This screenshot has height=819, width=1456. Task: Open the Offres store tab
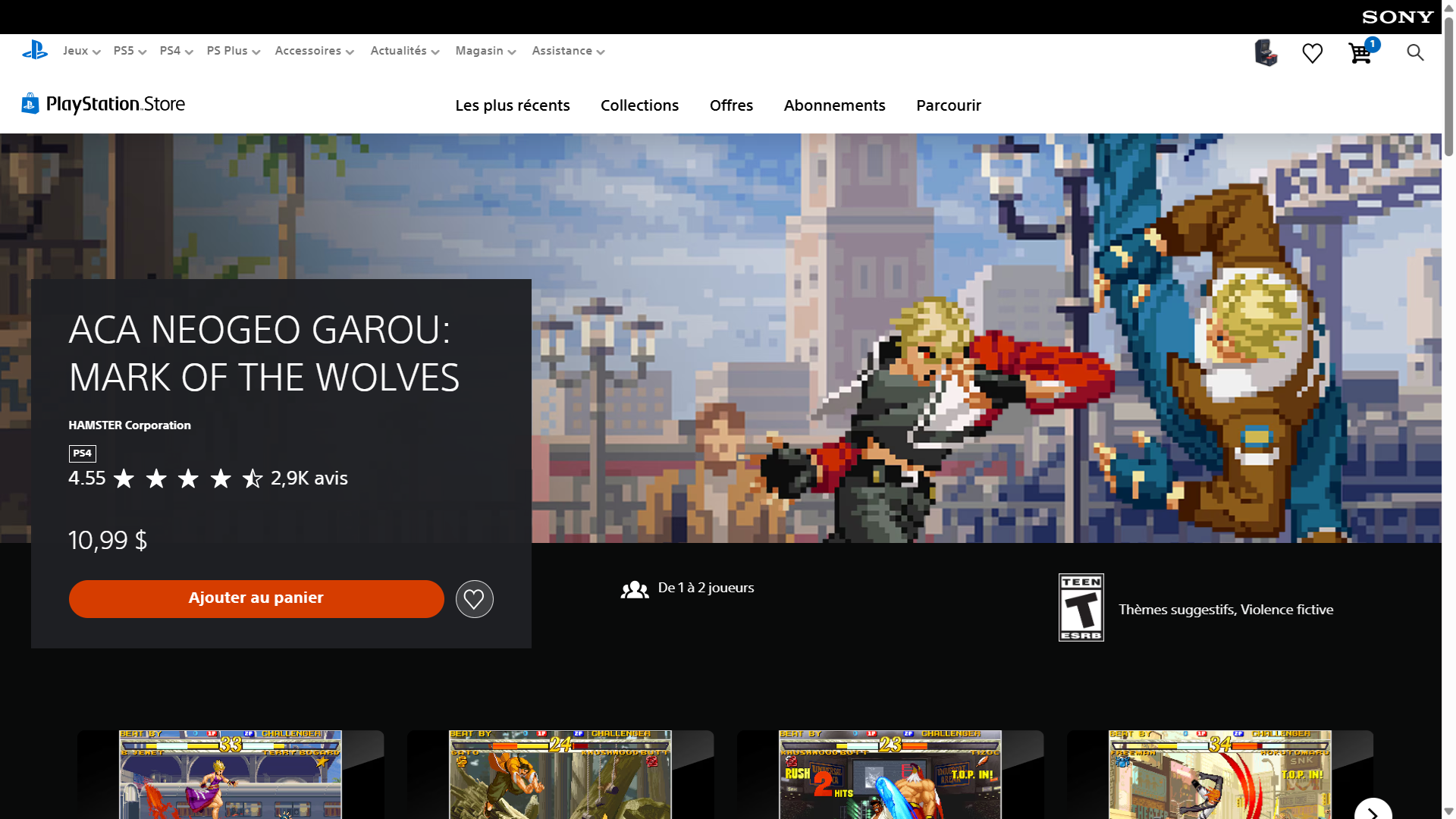click(x=731, y=105)
